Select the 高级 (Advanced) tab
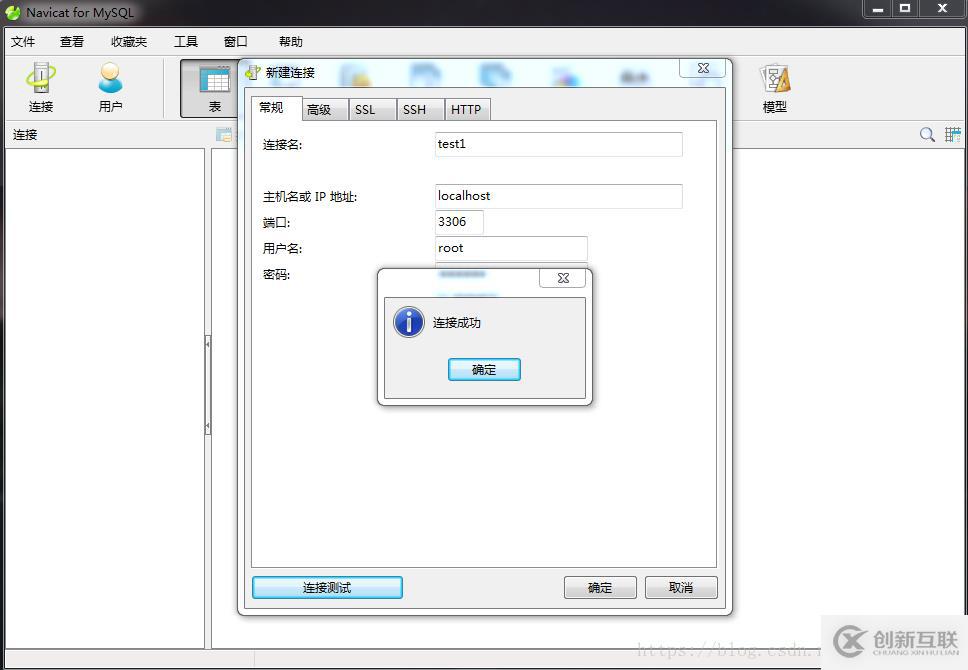 (x=322, y=109)
